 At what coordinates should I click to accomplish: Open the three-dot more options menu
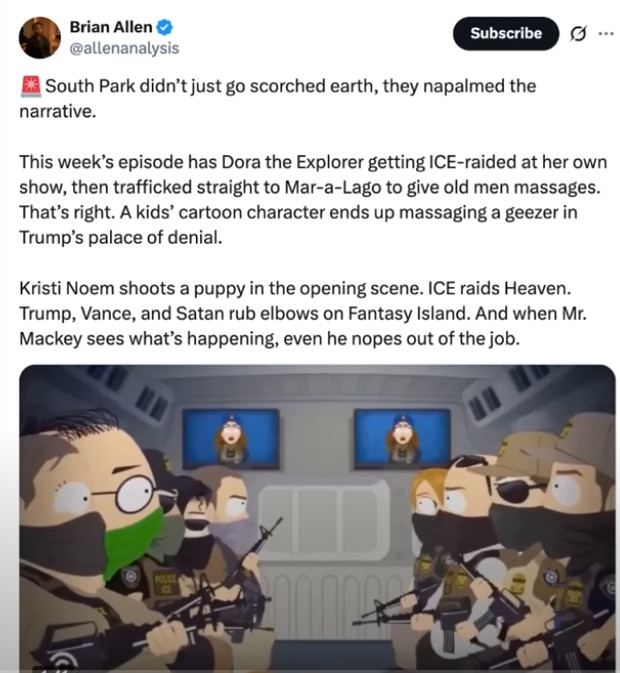pyautogui.click(x=606, y=33)
